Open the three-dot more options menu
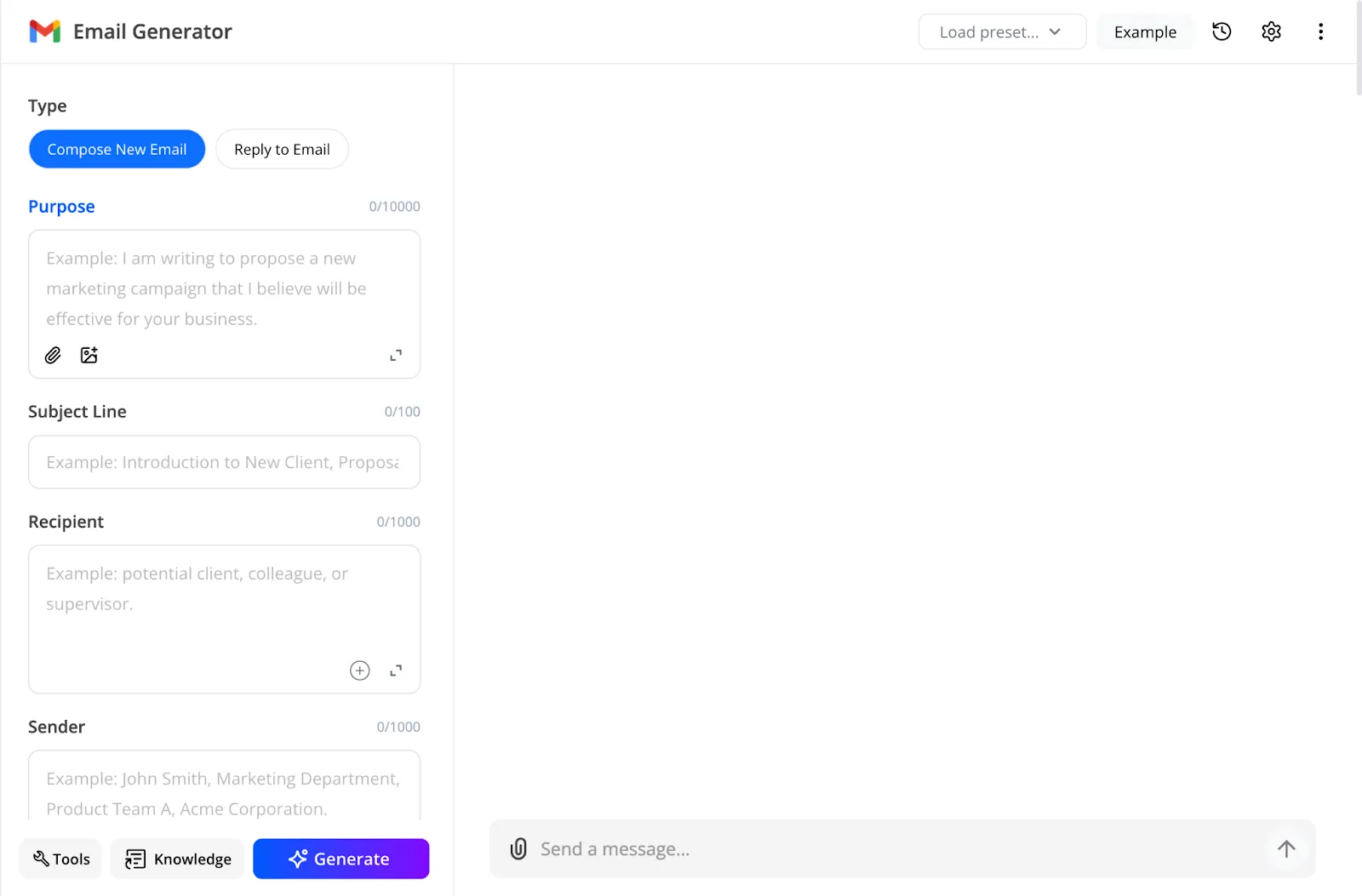Image resolution: width=1362 pixels, height=896 pixels. pos(1320,31)
